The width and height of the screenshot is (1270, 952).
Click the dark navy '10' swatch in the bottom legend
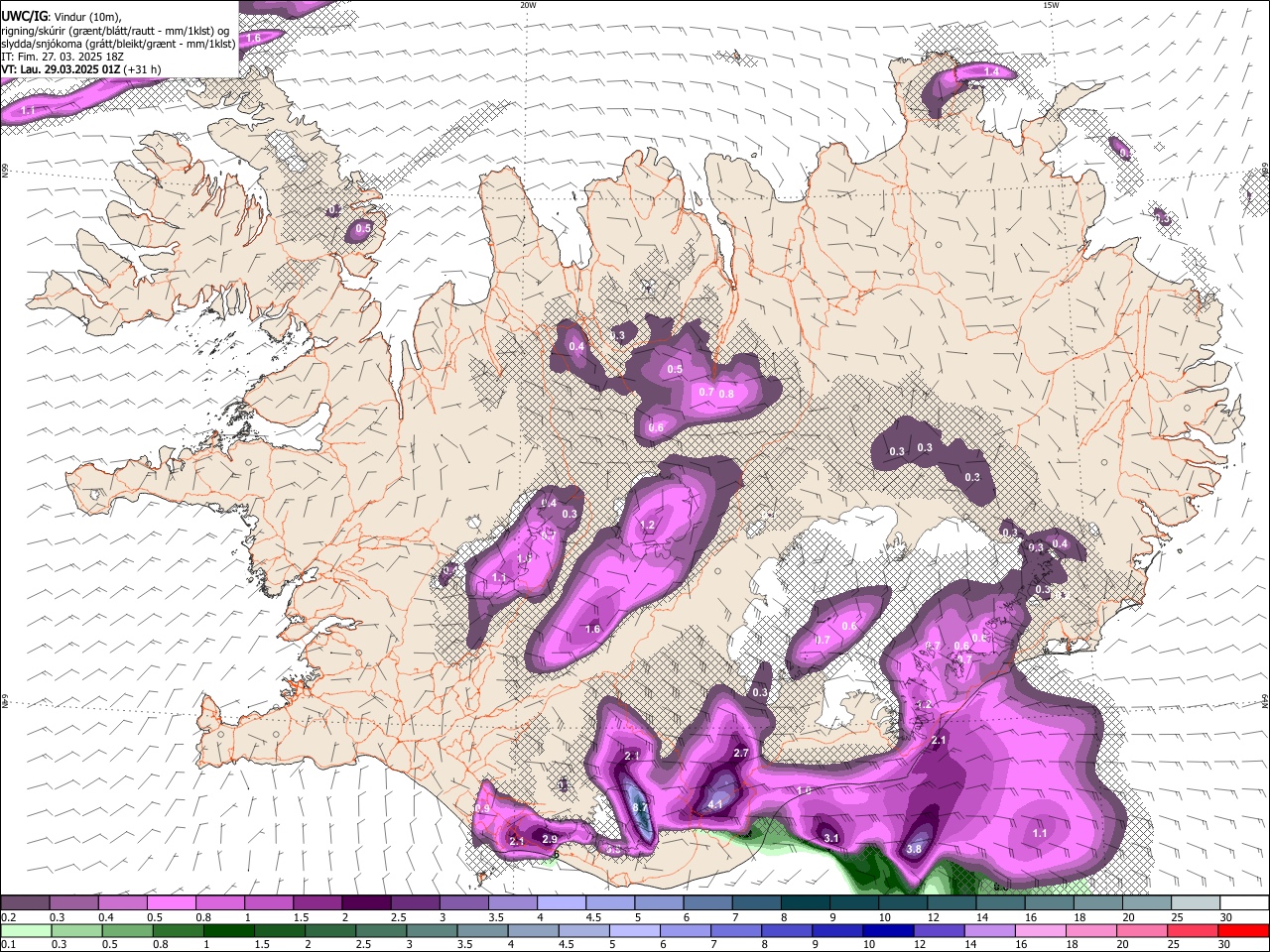pyautogui.click(x=887, y=931)
